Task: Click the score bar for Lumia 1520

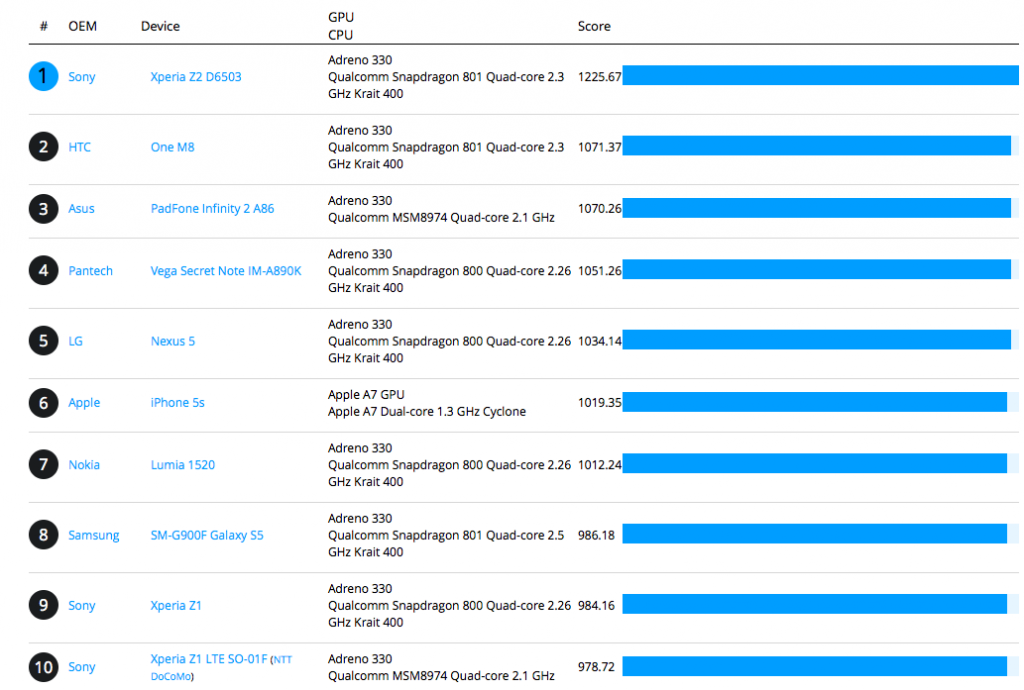Action: (814, 463)
